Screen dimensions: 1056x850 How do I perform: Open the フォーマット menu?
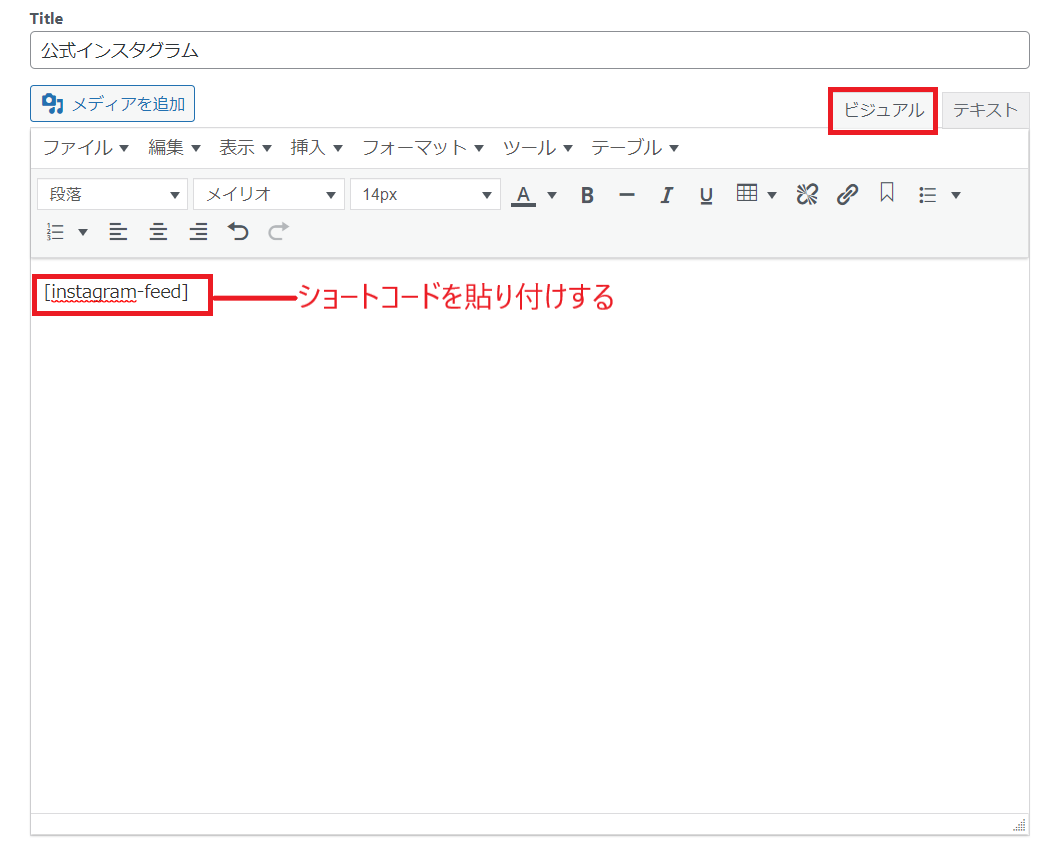tap(422, 148)
